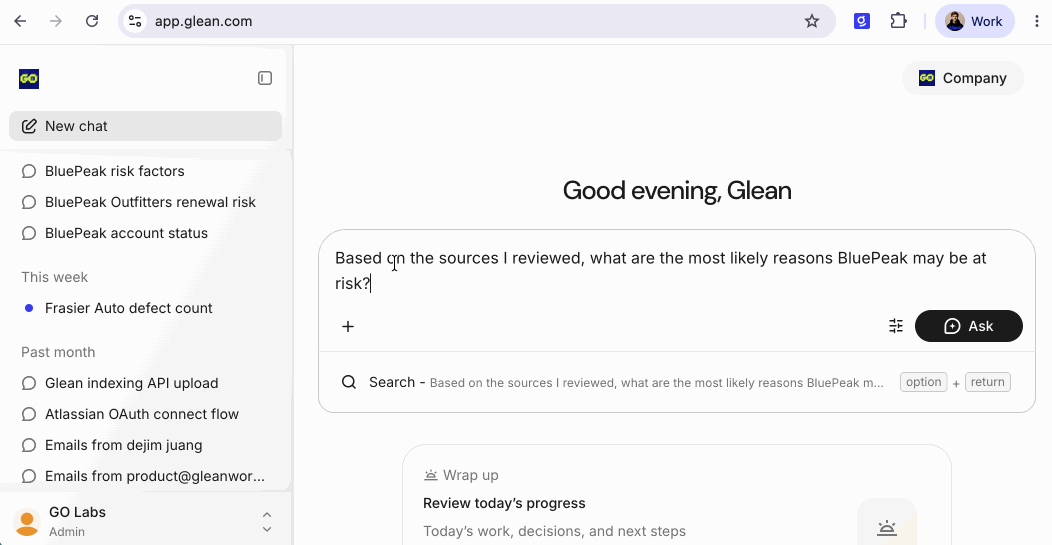
Task: Click the option key hint
Action: [x=923, y=382]
